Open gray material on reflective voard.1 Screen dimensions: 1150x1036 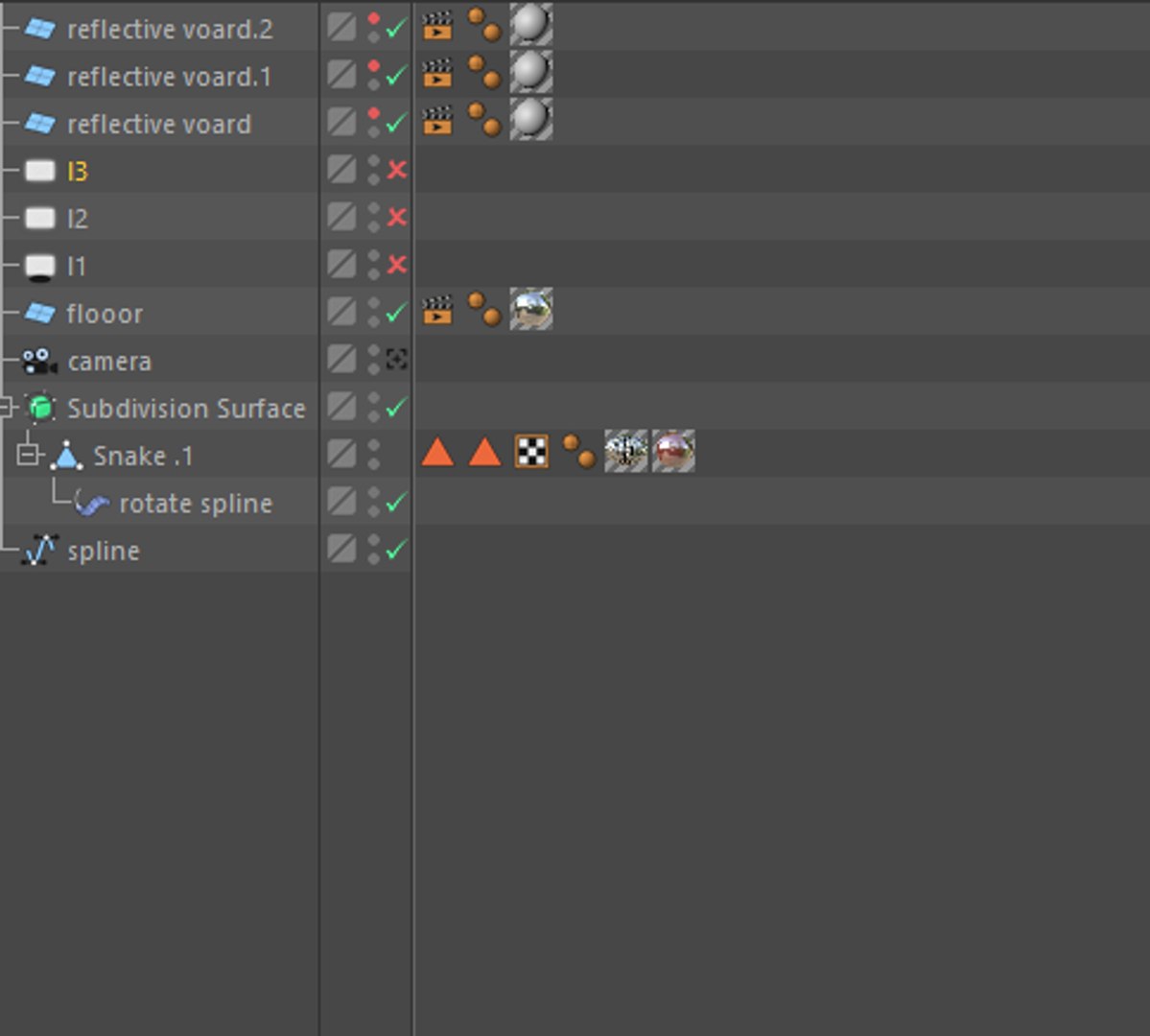[x=531, y=72]
